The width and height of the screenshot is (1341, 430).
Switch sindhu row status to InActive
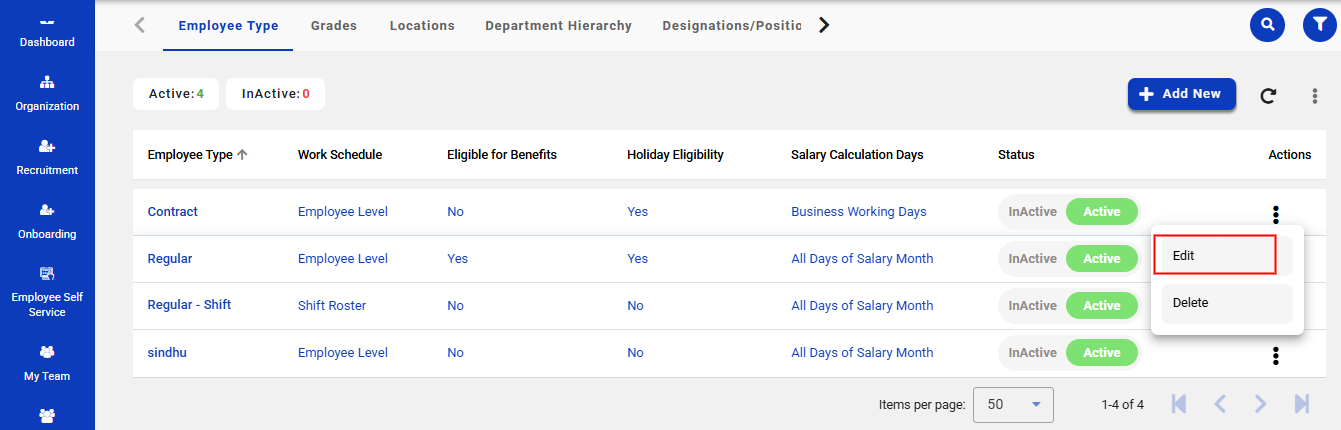[x=1032, y=353]
